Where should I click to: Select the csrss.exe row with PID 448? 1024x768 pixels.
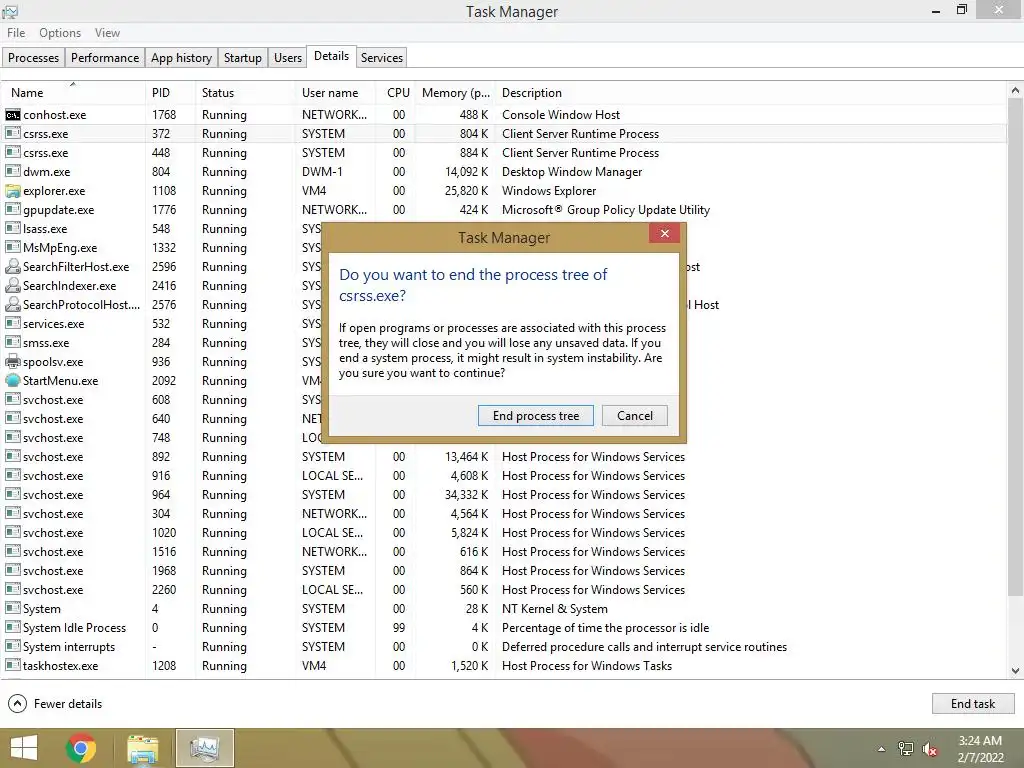click(x=504, y=153)
